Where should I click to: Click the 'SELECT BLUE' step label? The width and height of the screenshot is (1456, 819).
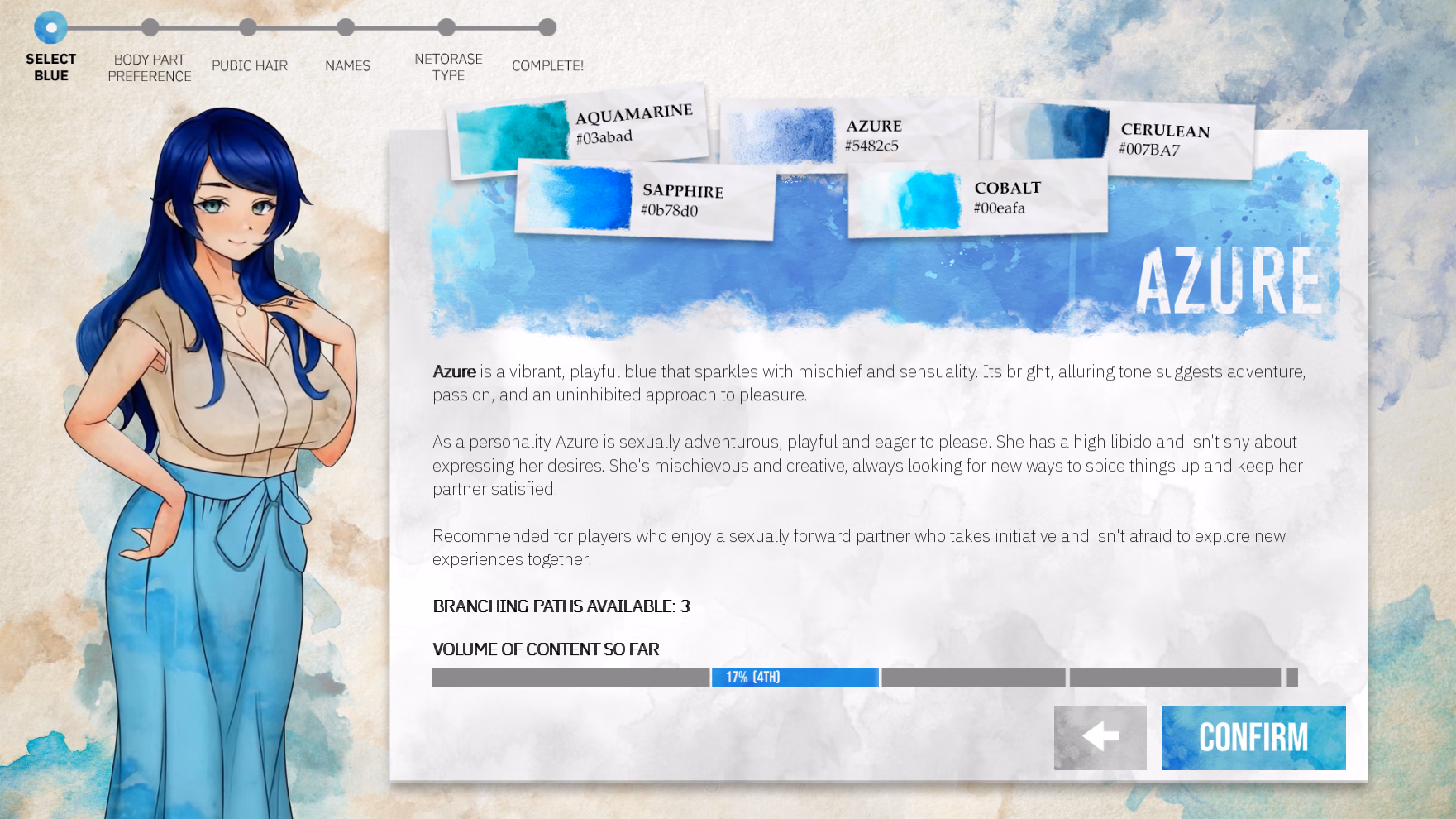(x=51, y=67)
